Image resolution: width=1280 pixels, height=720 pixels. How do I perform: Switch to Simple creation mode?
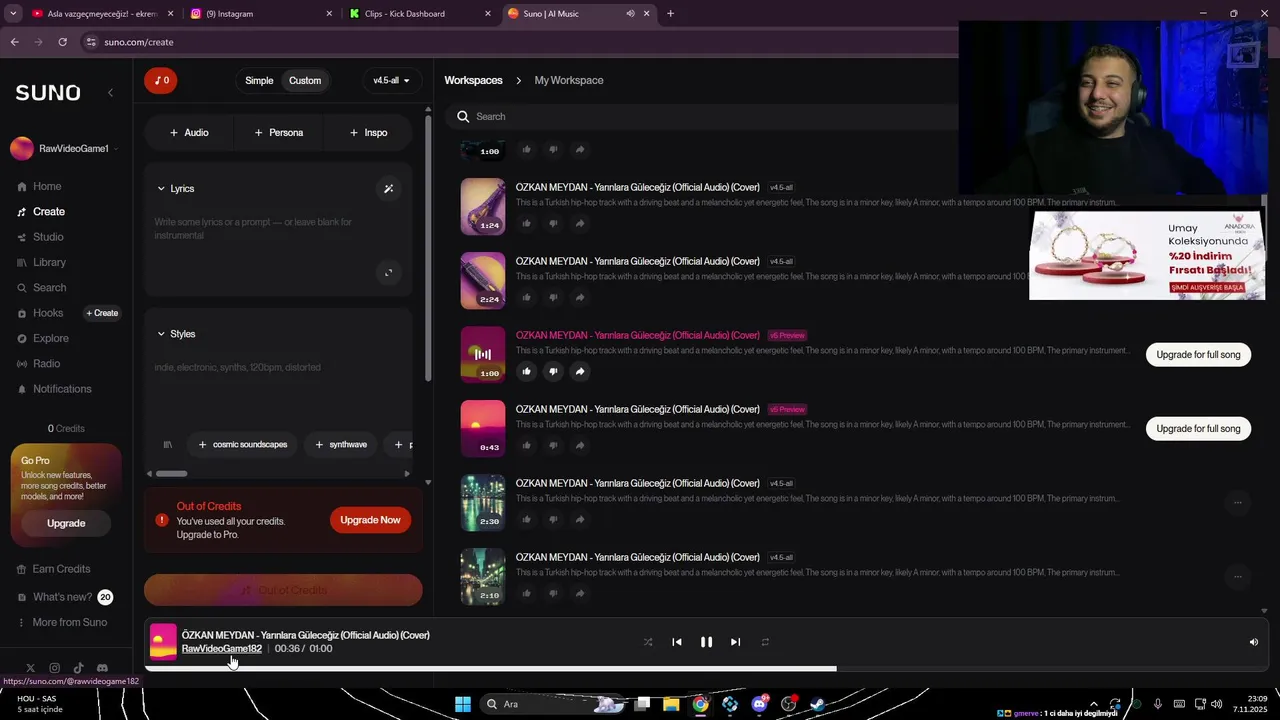coord(259,81)
